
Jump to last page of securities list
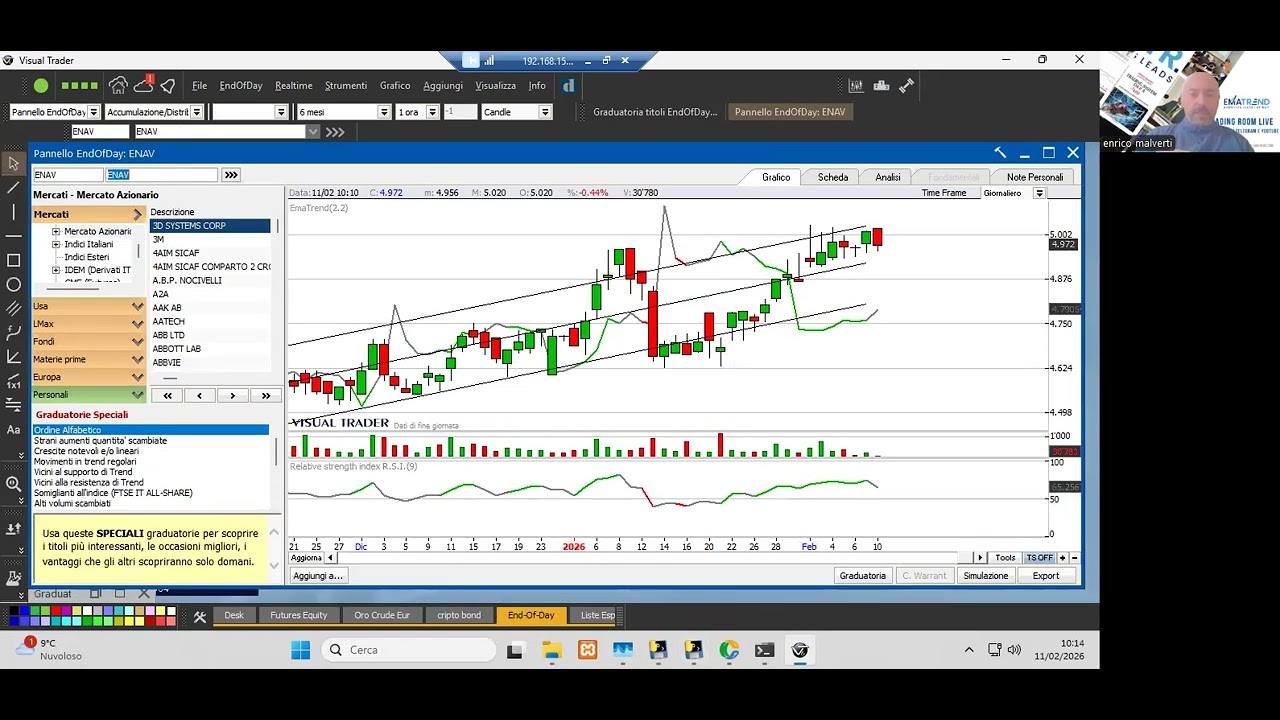coord(266,395)
